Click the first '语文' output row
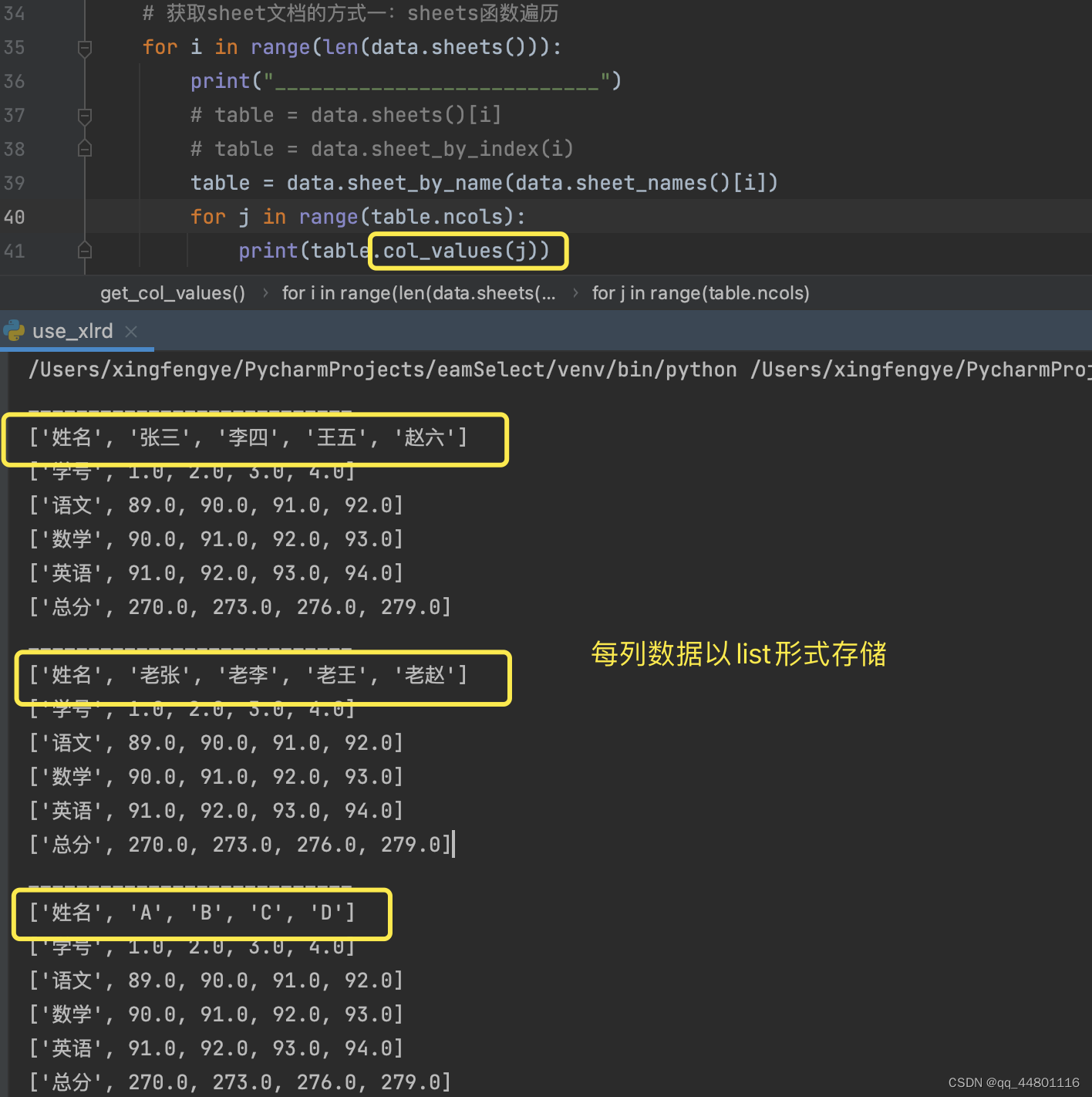1092x1097 pixels. click(x=216, y=505)
